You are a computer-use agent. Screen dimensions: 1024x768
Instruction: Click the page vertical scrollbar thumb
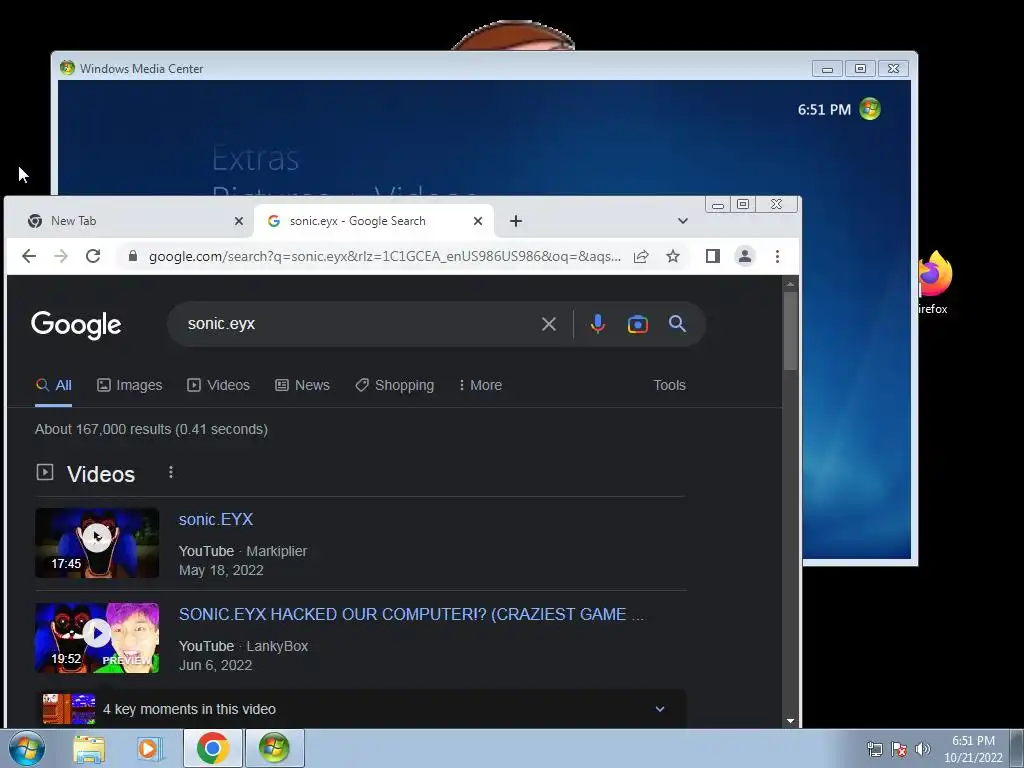pos(790,330)
